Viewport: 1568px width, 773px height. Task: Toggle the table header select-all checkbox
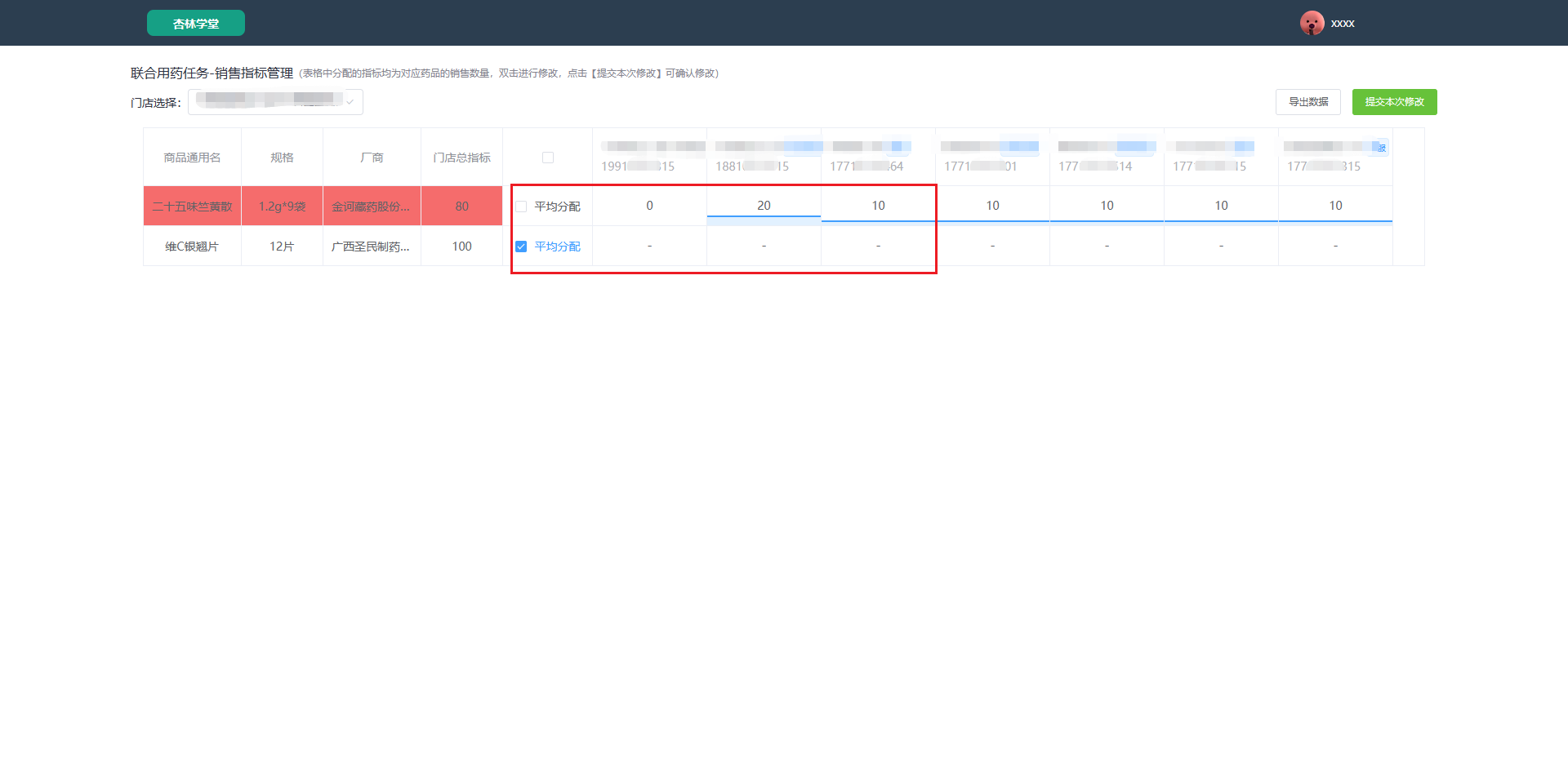tap(548, 158)
